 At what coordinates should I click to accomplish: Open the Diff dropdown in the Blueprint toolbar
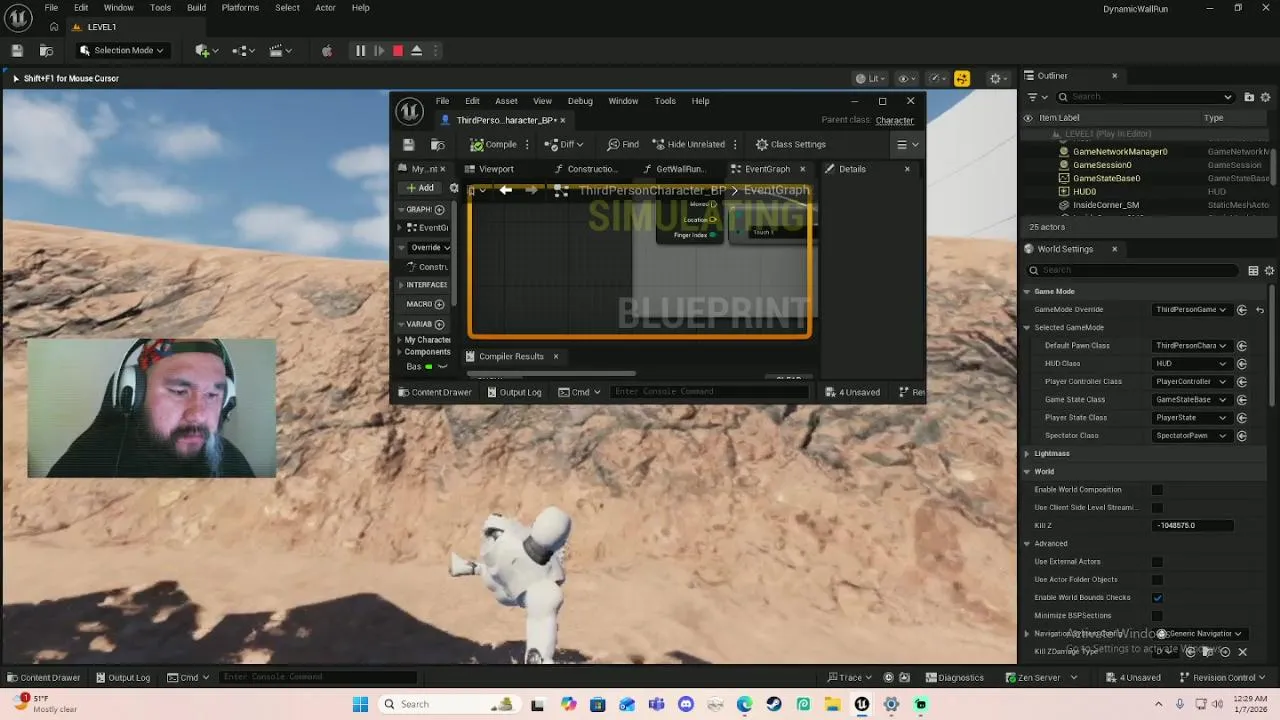(565, 144)
